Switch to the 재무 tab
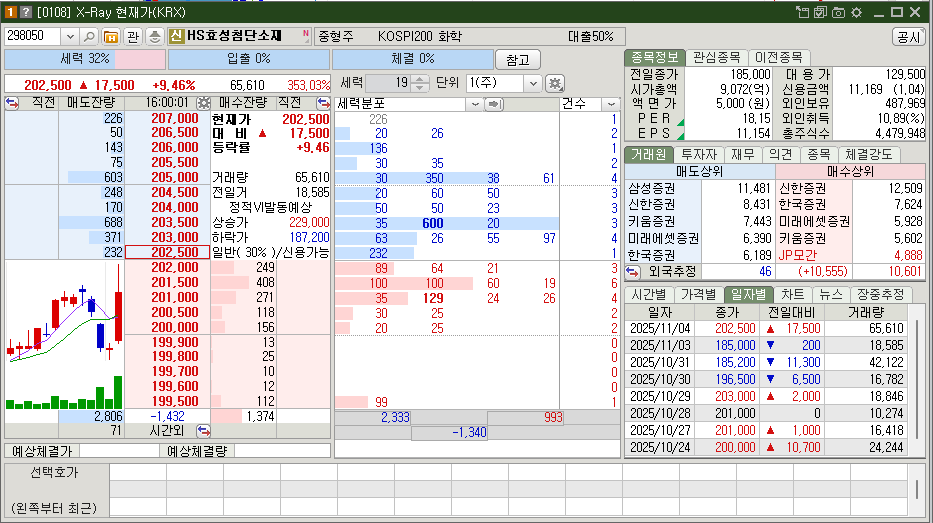The image size is (933, 523). point(743,154)
